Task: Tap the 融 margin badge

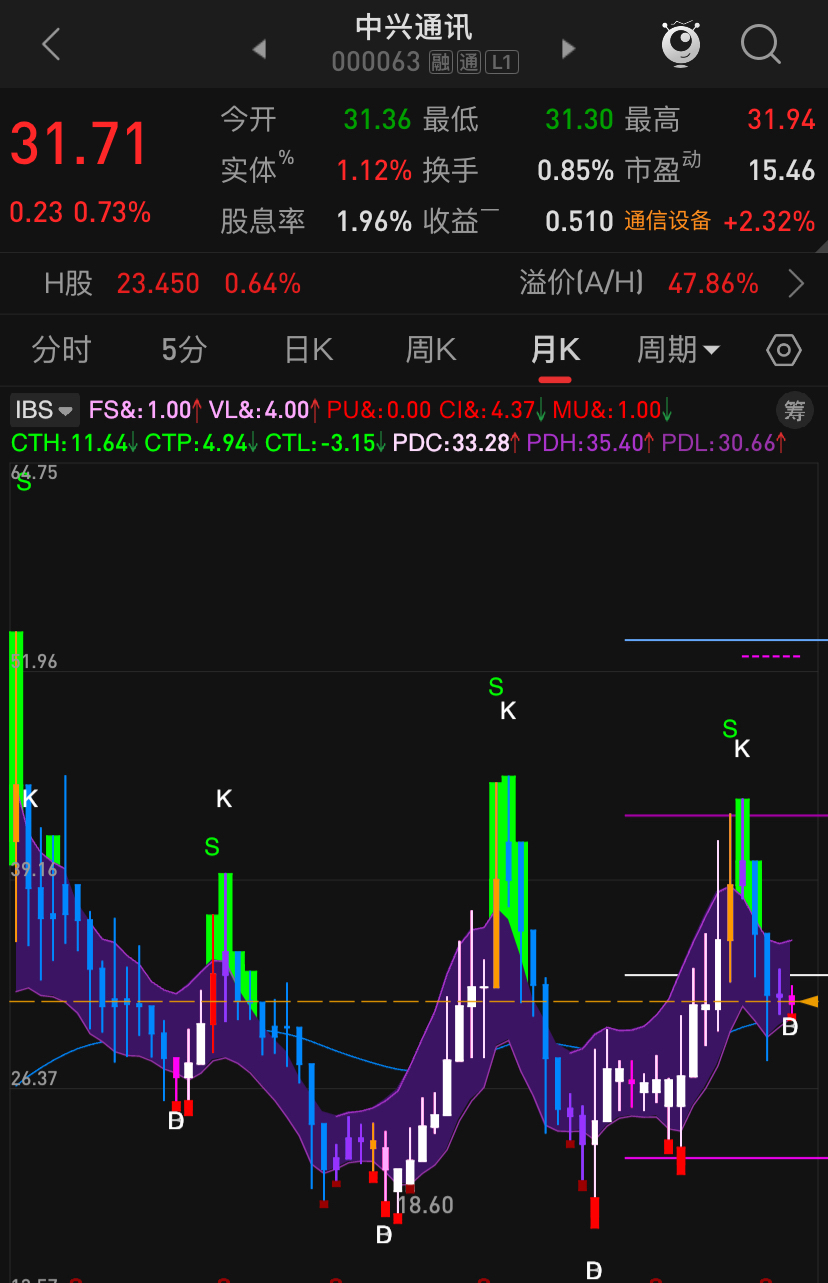Action: (441, 63)
